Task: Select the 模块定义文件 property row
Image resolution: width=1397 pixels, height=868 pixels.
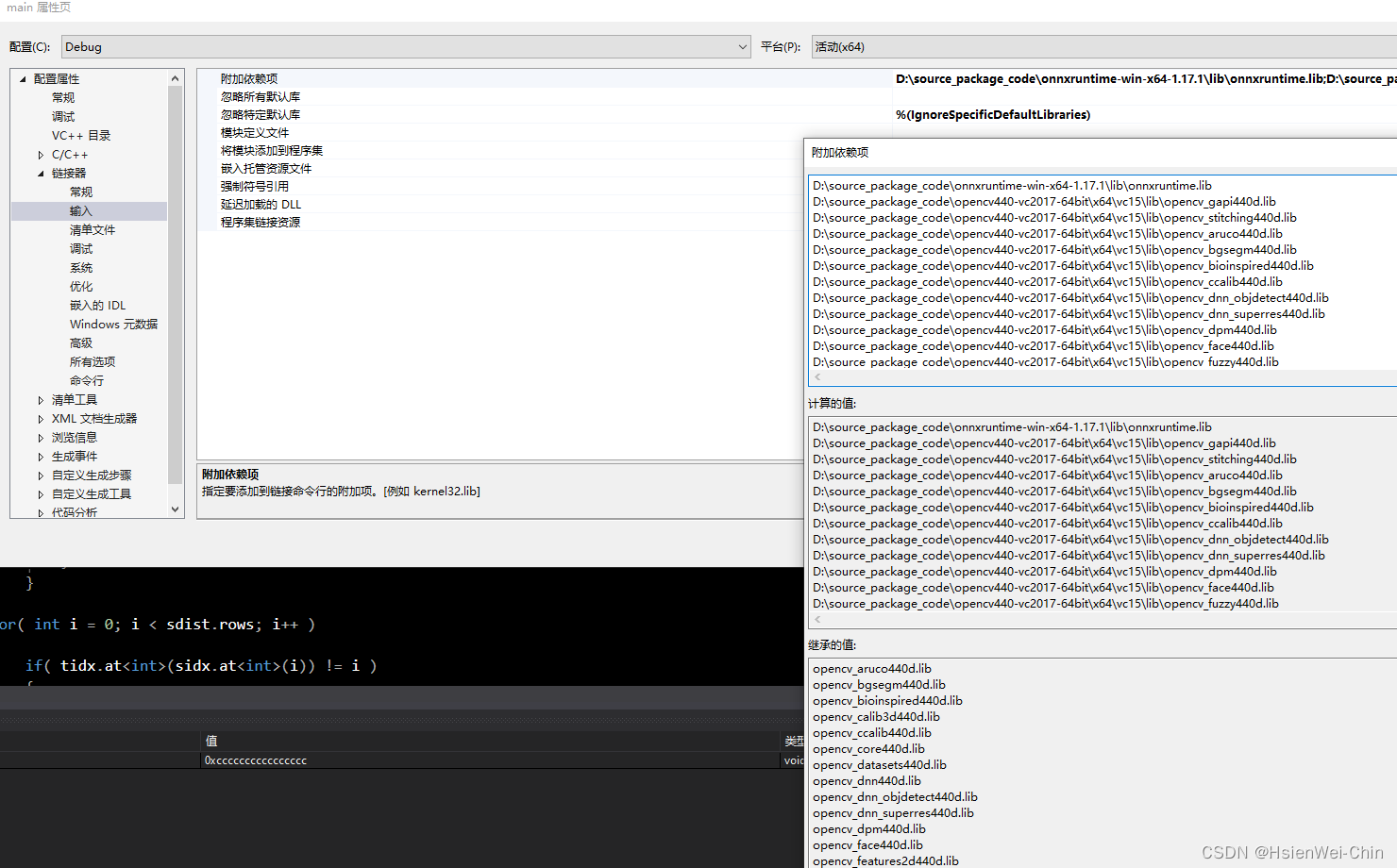Action: pos(500,133)
